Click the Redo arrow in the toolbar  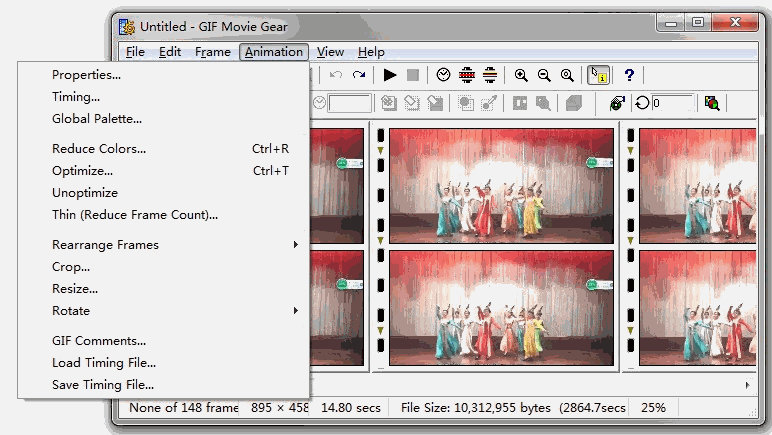click(359, 75)
